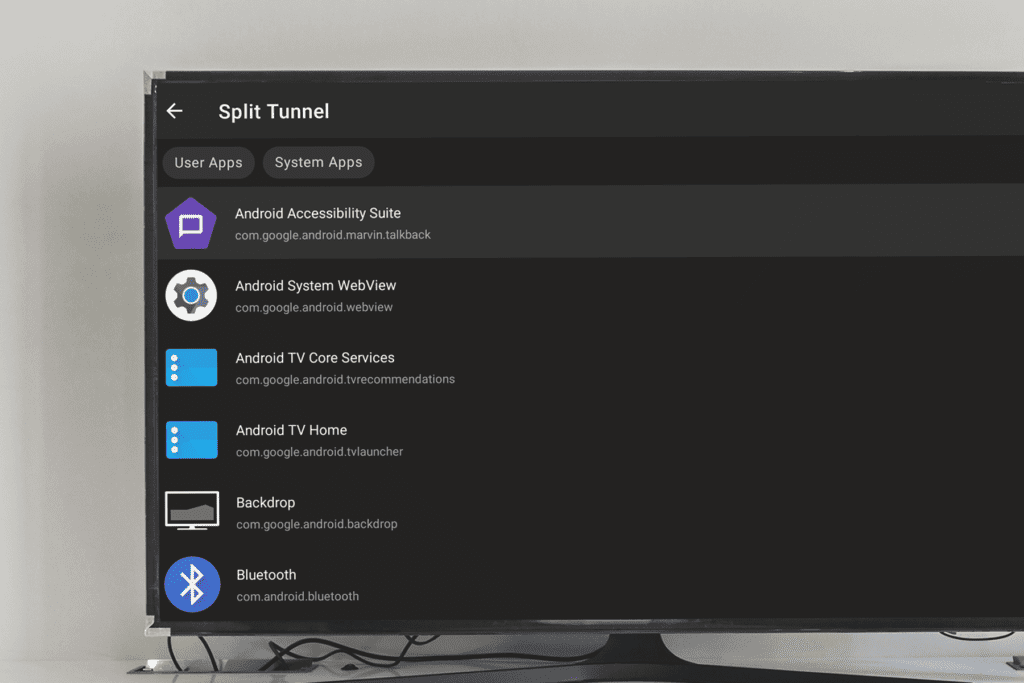Viewport: 1024px width, 683px height.
Task: Click package name com.android.bluetooth
Action: pyautogui.click(x=298, y=597)
